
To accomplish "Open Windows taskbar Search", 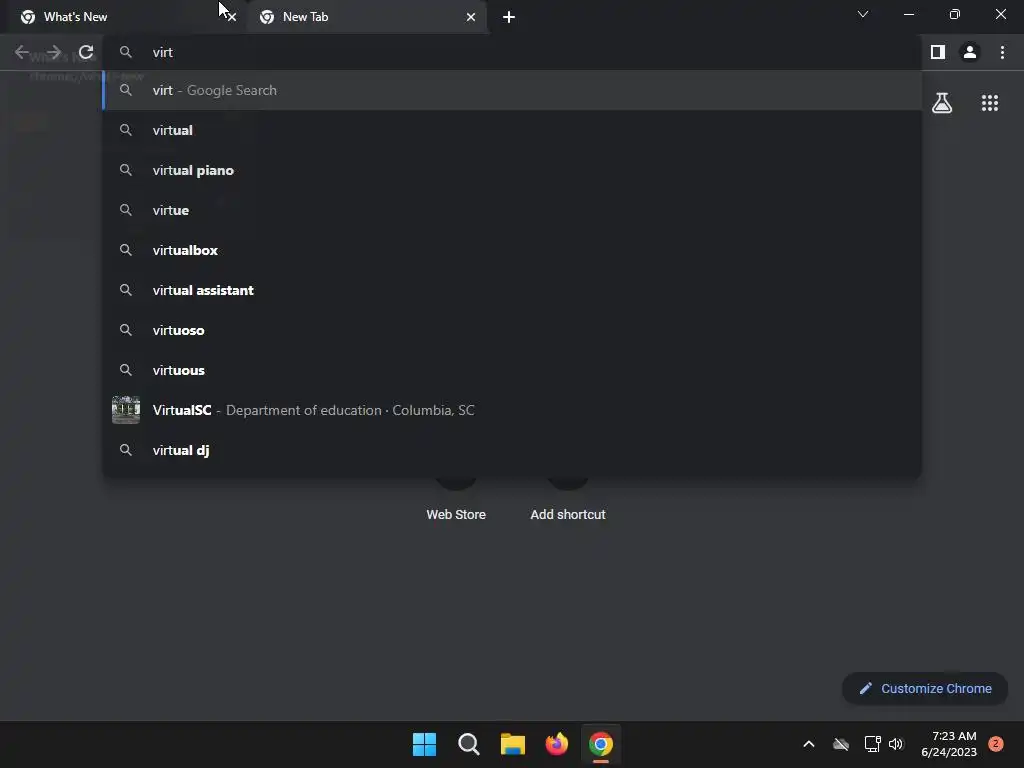I will tap(469, 744).
